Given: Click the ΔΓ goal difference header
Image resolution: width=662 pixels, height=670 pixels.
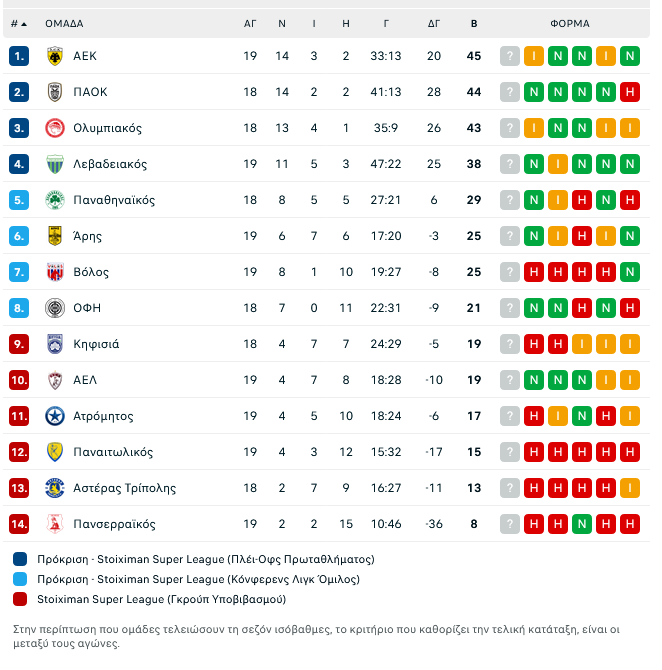Looking at the screenshot, I should [434, 23].
